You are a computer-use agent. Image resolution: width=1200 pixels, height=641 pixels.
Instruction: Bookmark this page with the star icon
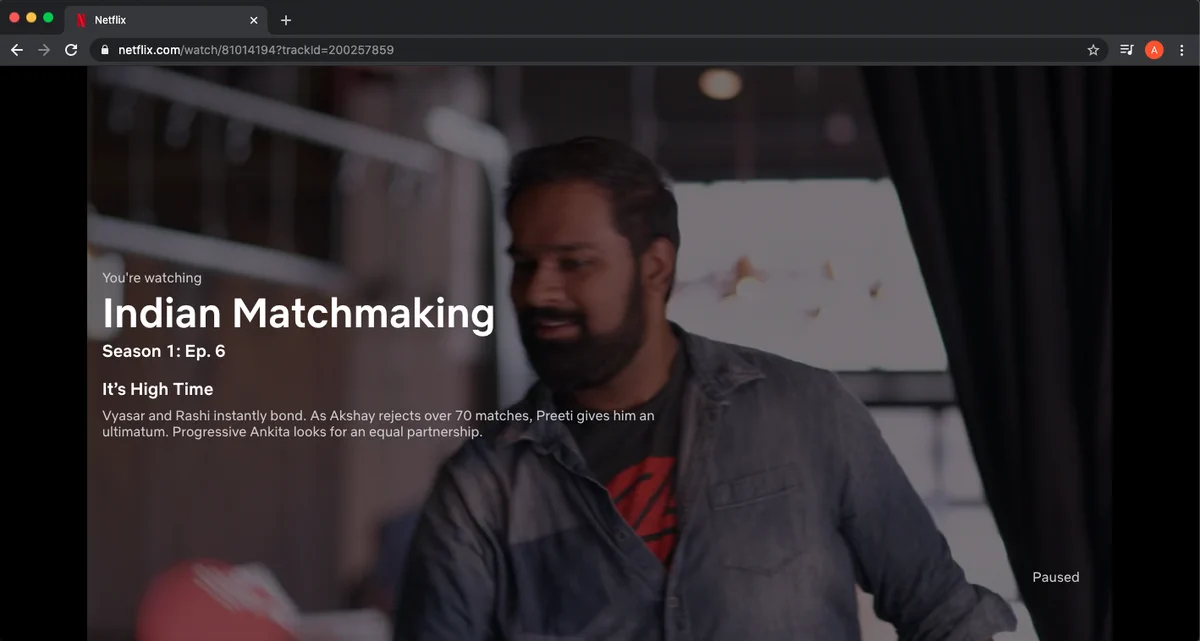(x=1093, y=50)
